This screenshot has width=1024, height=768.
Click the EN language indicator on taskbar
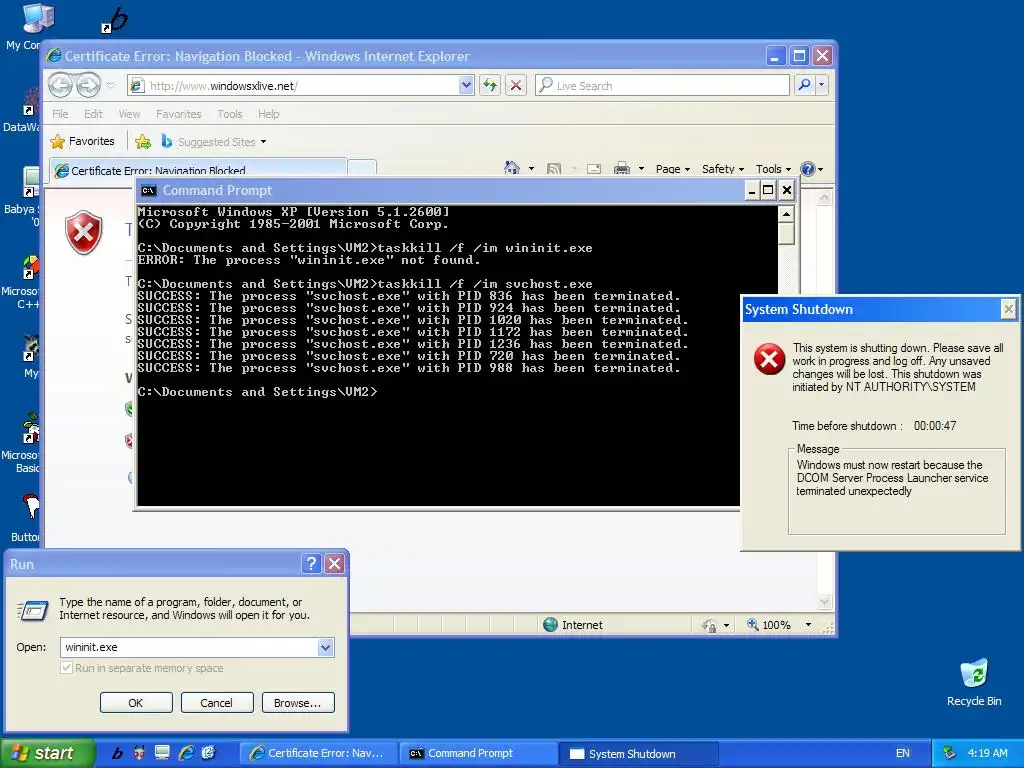903,753
